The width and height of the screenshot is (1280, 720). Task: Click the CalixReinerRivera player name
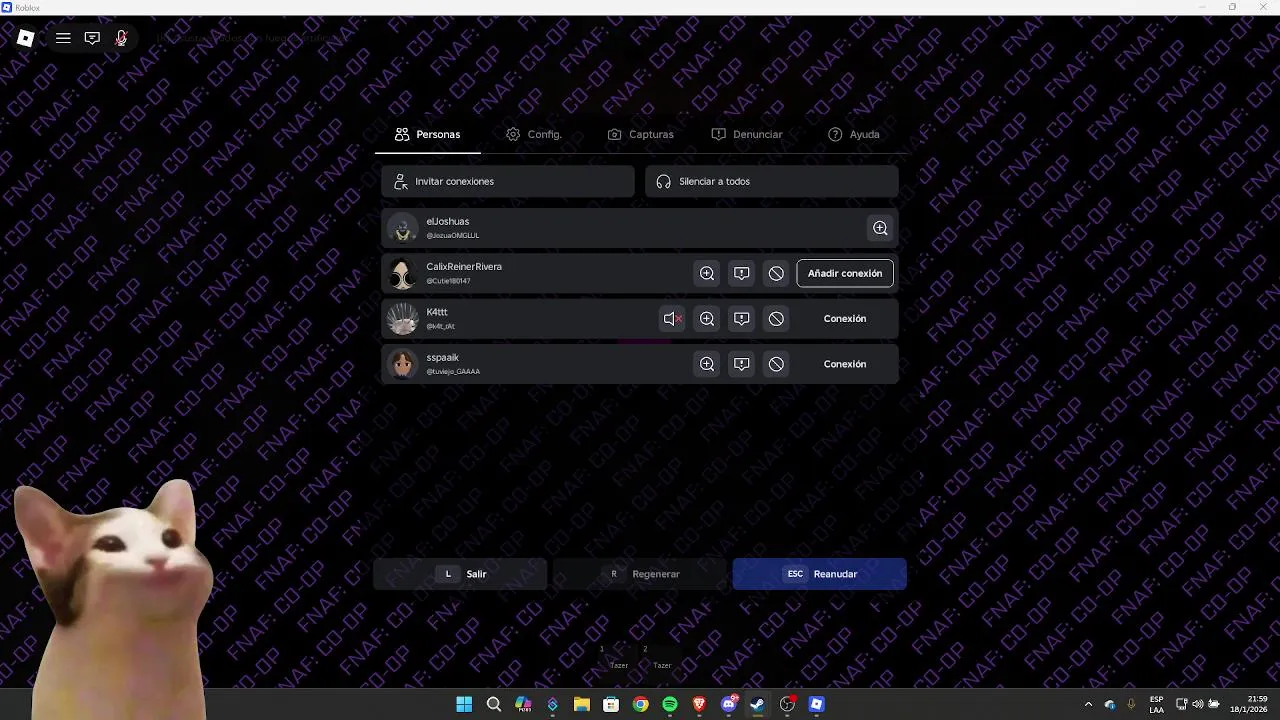coord(464,267)
